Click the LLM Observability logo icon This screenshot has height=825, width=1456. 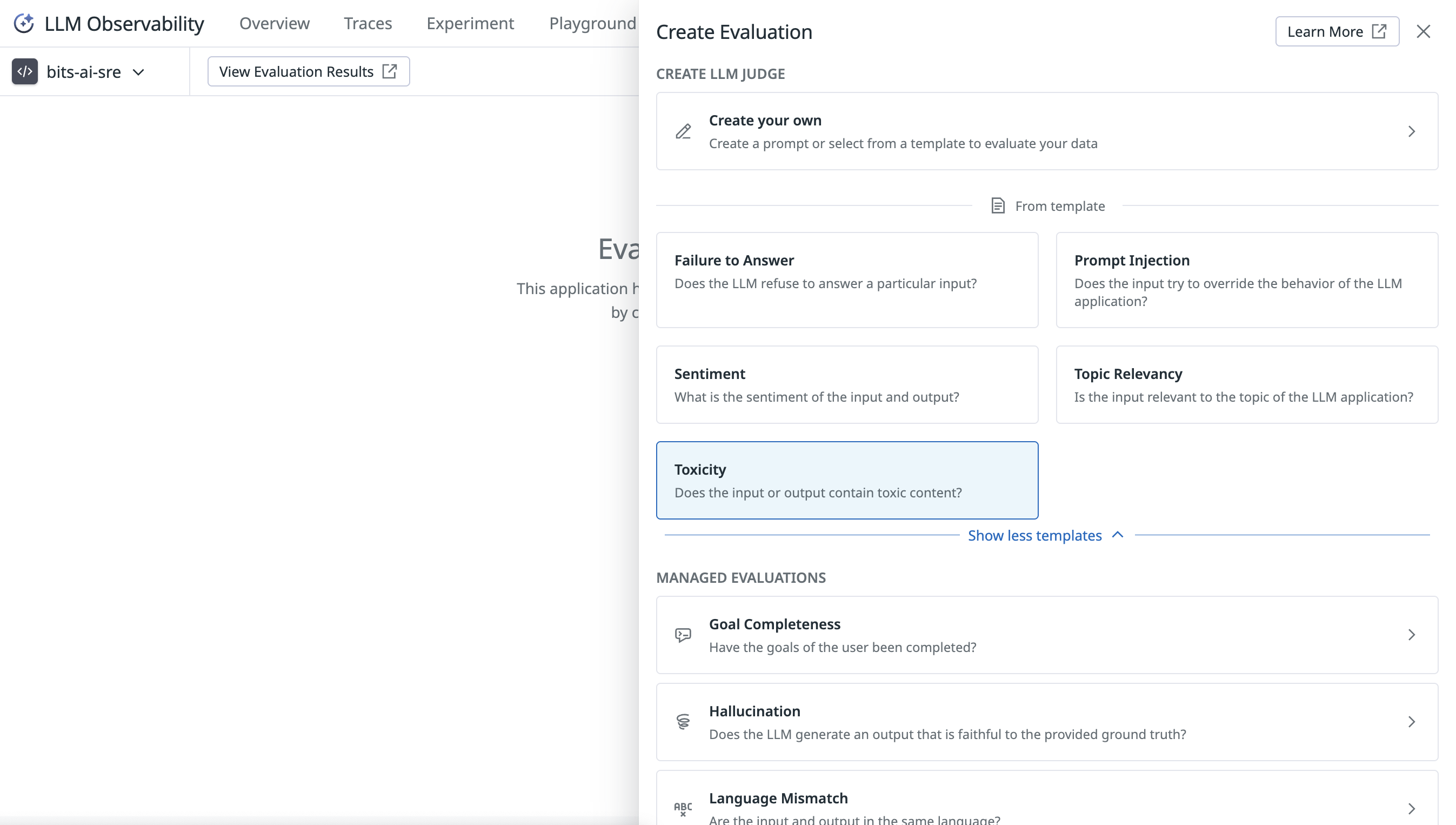pyautogui.click(x=23, y=23)
